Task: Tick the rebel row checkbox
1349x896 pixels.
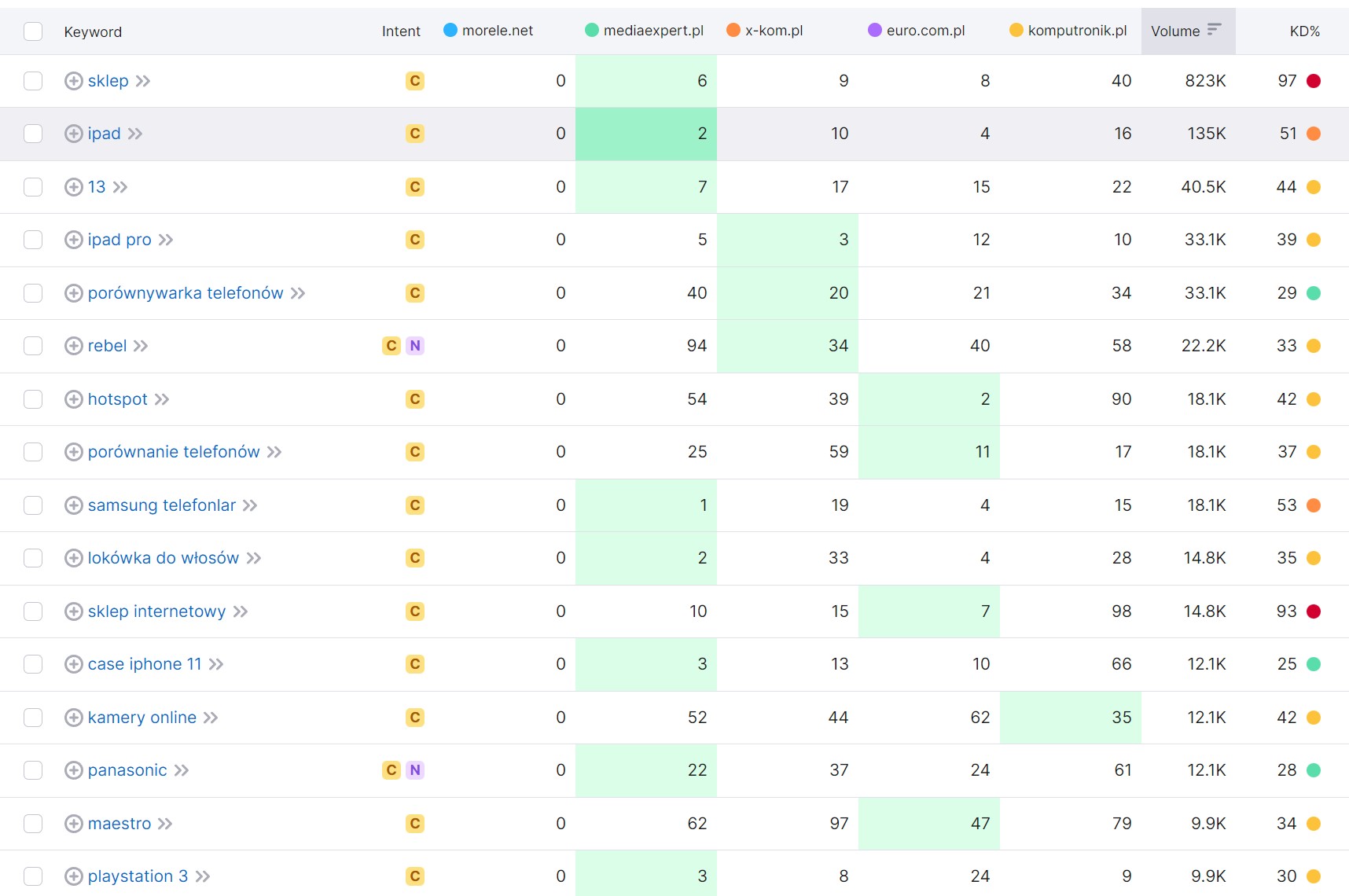Action: [x=33, y=346]
